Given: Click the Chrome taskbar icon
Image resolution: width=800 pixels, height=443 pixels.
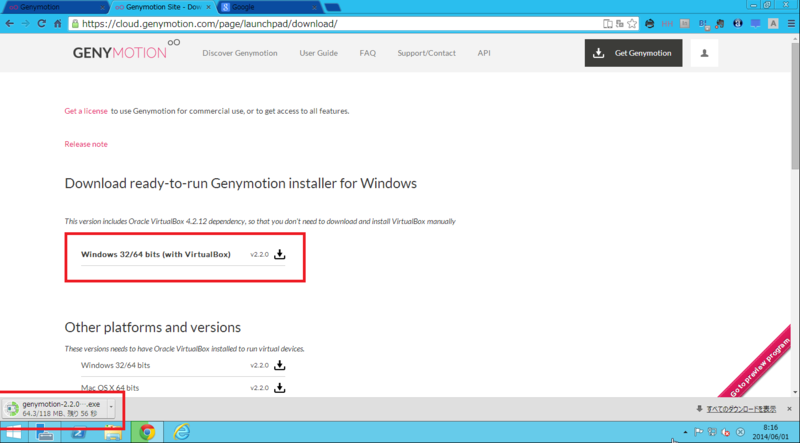Looking at the screenshot, I should [x=147, y=432].
